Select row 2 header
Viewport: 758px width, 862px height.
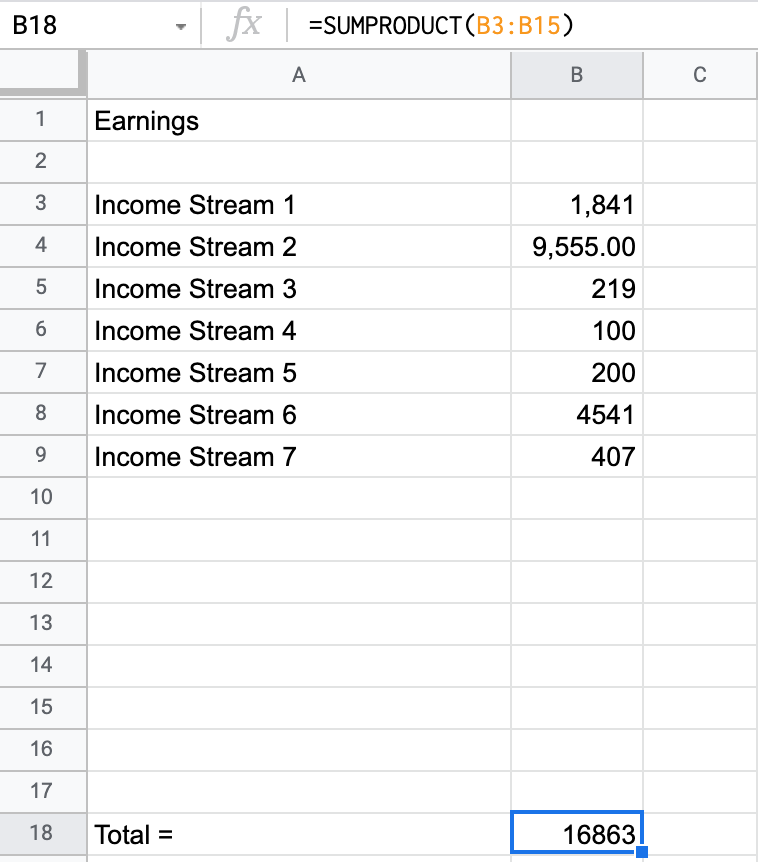pyautogui.click(x=42, y=162)
